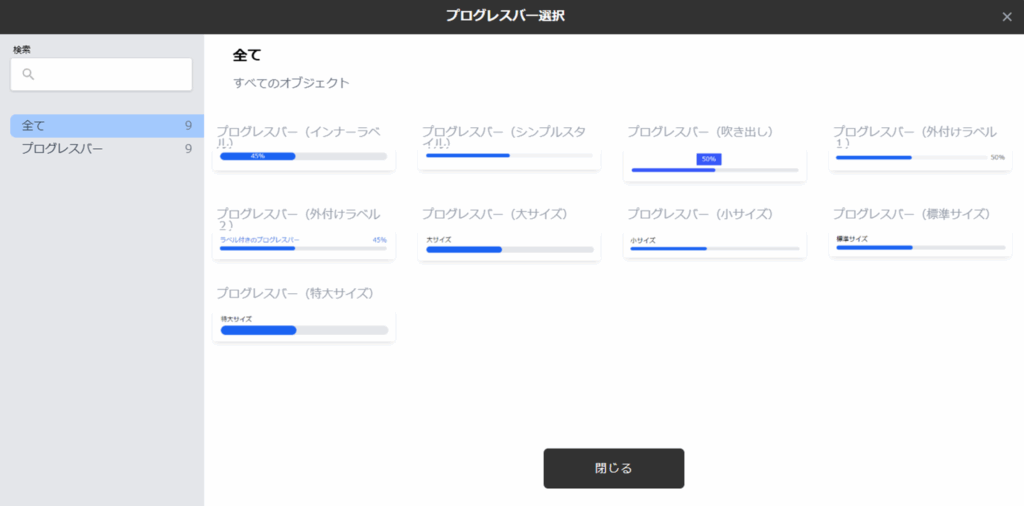Viewport: 1024px width, 506px height.
Task: Choose the 外付けラベル2 progress bar thumbnail
Action: [304, 245]
